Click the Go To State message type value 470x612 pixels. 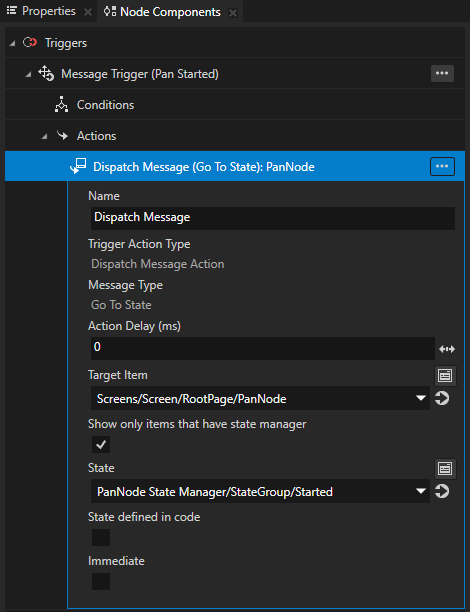(121, 305)
